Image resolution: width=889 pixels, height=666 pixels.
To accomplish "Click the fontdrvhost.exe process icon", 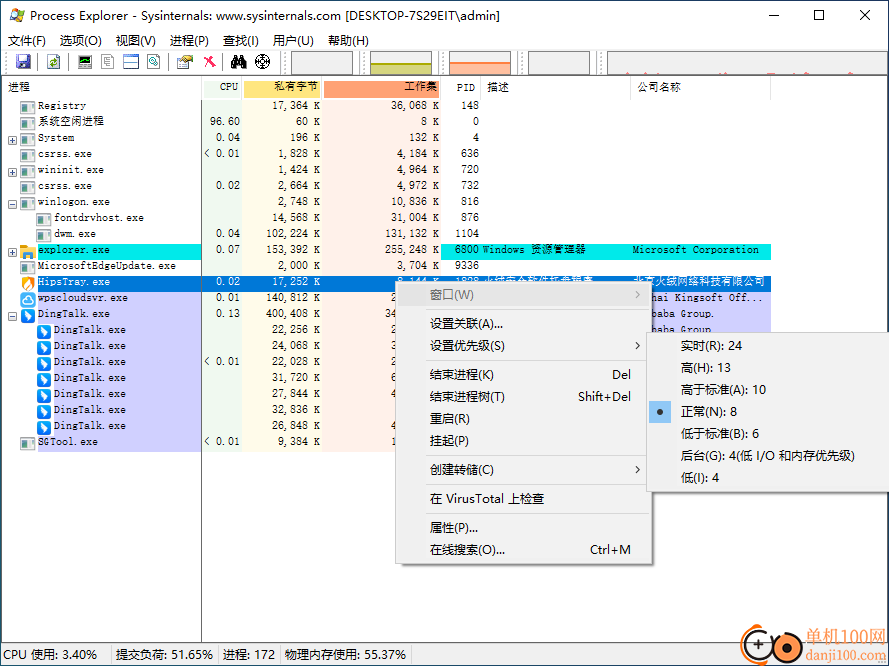I will point(44,219).
